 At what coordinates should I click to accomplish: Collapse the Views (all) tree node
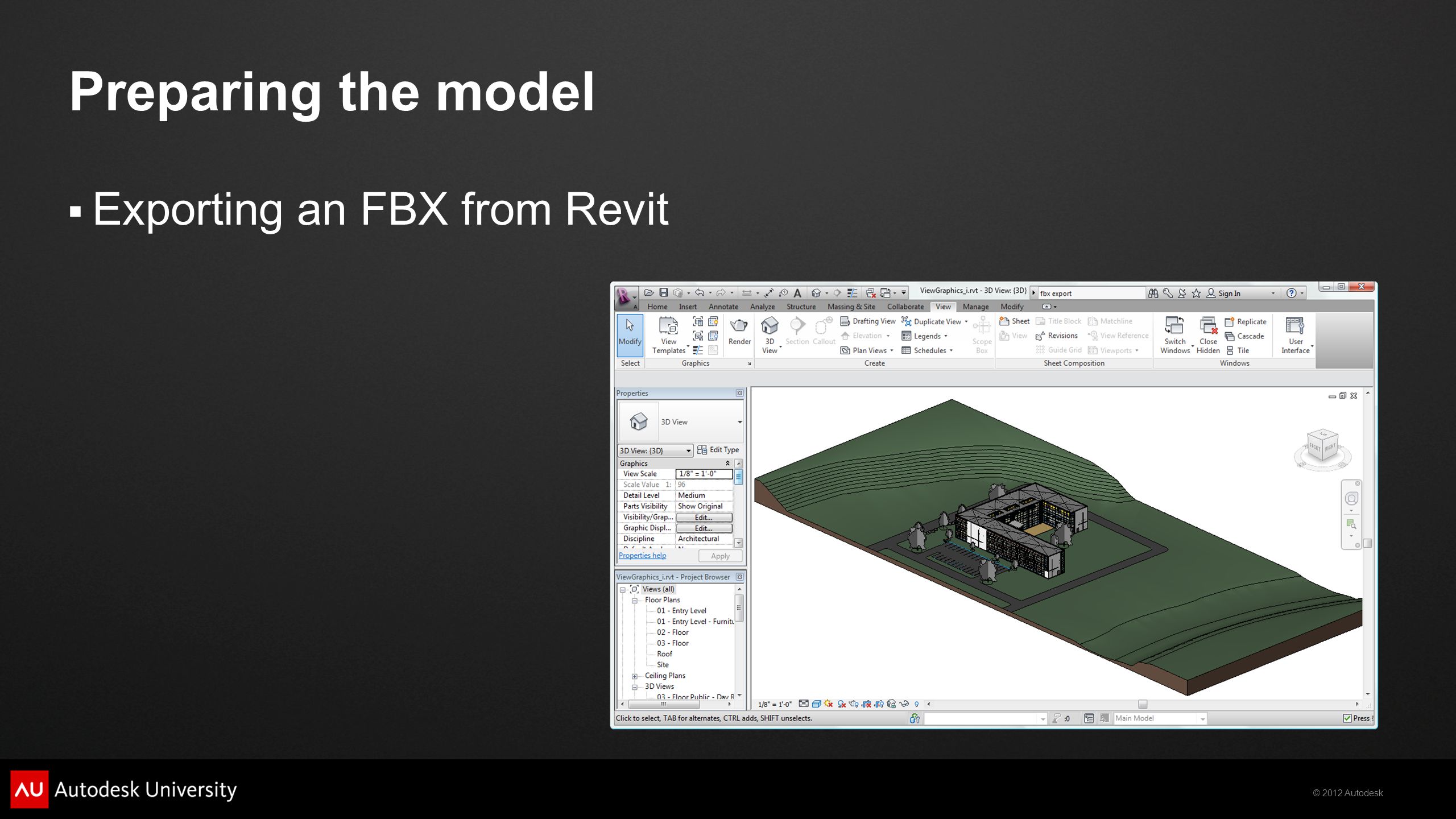(x=623, y=590)
